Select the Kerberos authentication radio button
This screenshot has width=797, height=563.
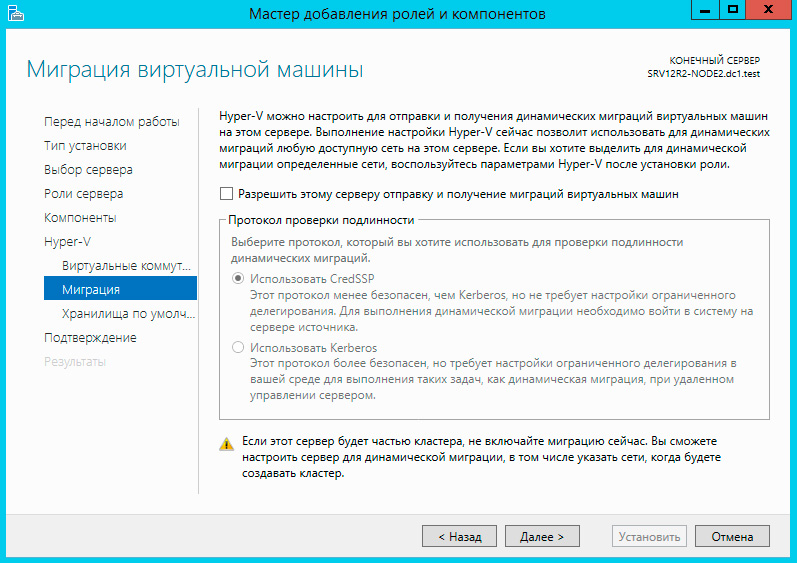pyautogui.click(x=238, y=348)
